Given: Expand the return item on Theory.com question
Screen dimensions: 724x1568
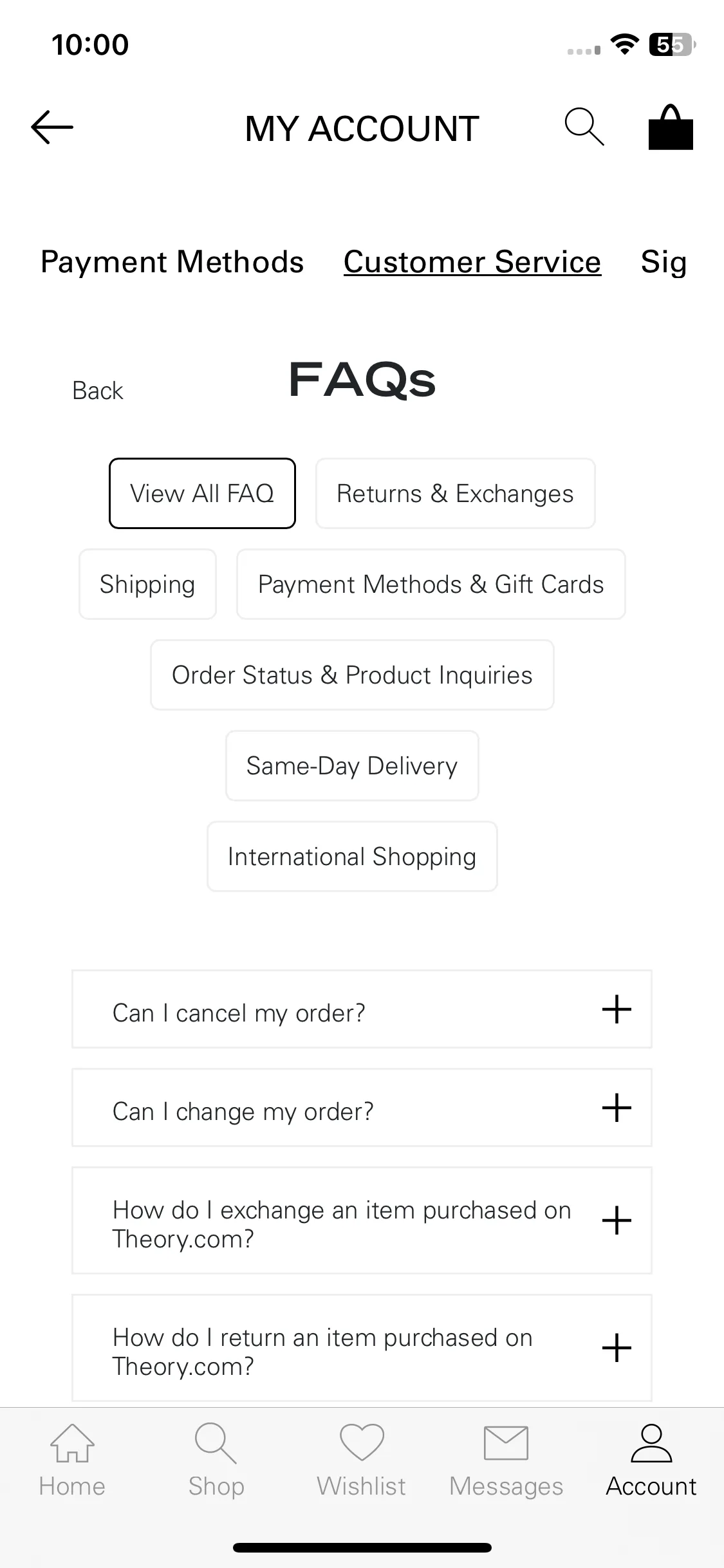Looking at the screenshot, I should 362,1348.
